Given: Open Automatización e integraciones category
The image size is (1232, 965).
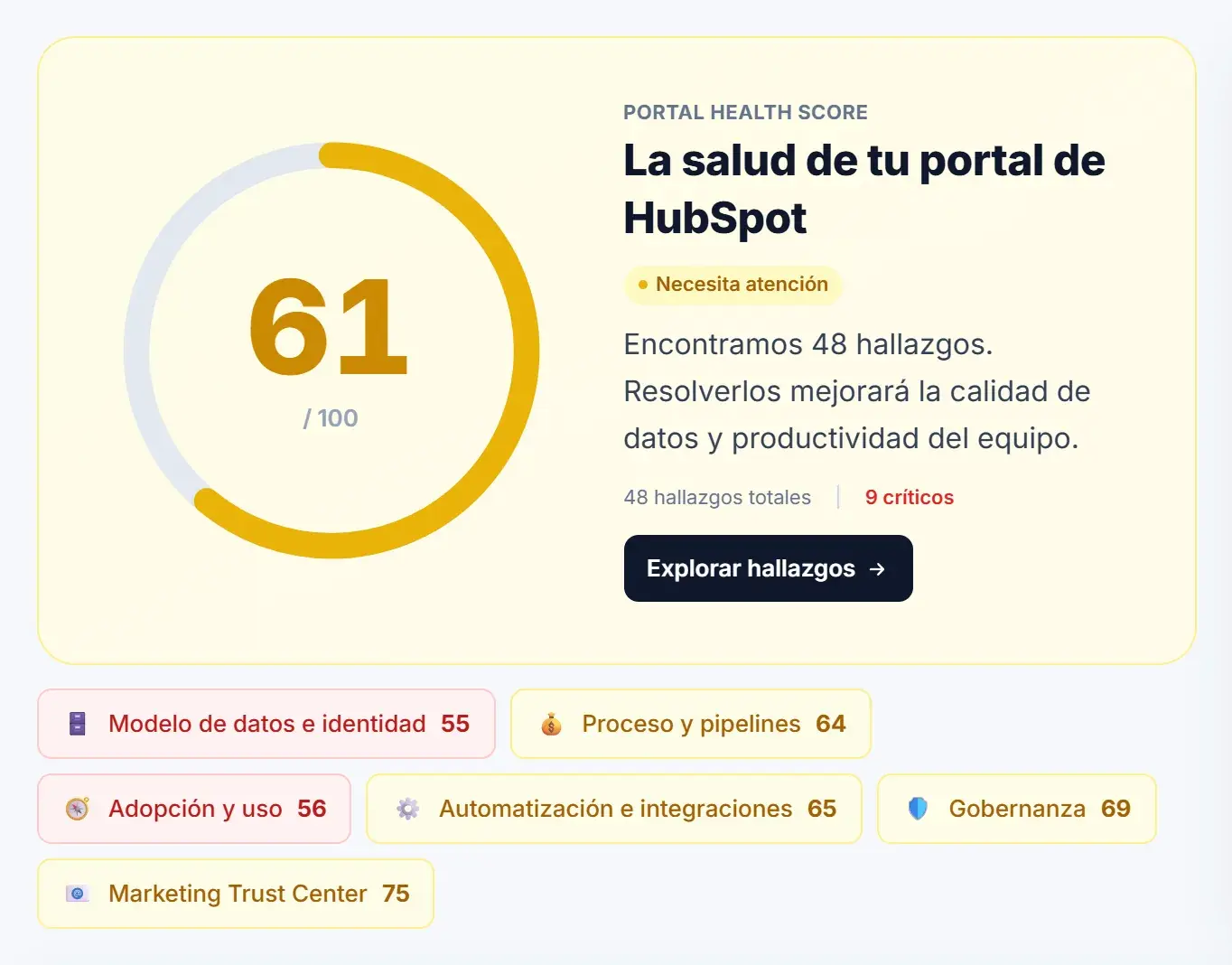Looking at the screenshot, I should coord(614,809).
